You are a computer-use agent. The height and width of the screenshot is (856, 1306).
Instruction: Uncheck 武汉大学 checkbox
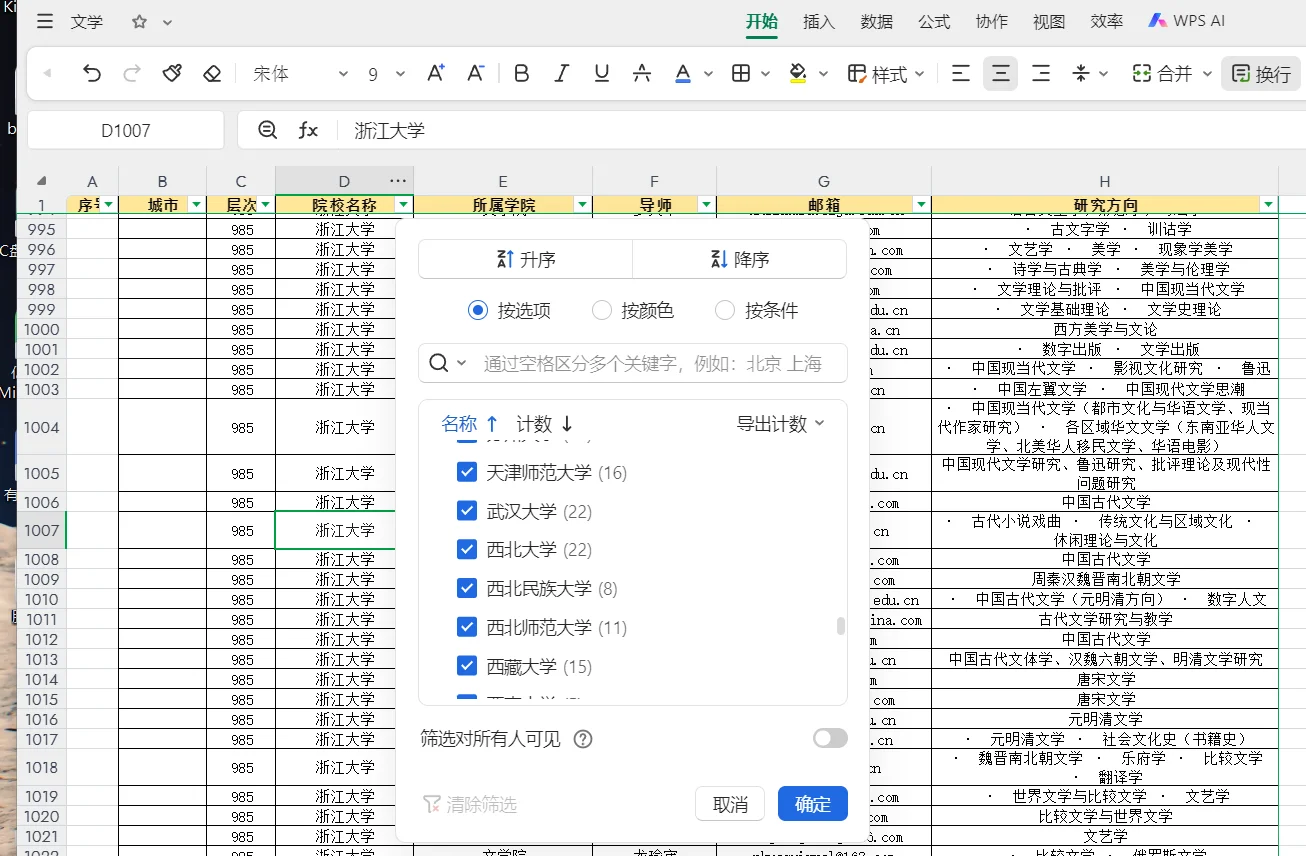(467, 511)
